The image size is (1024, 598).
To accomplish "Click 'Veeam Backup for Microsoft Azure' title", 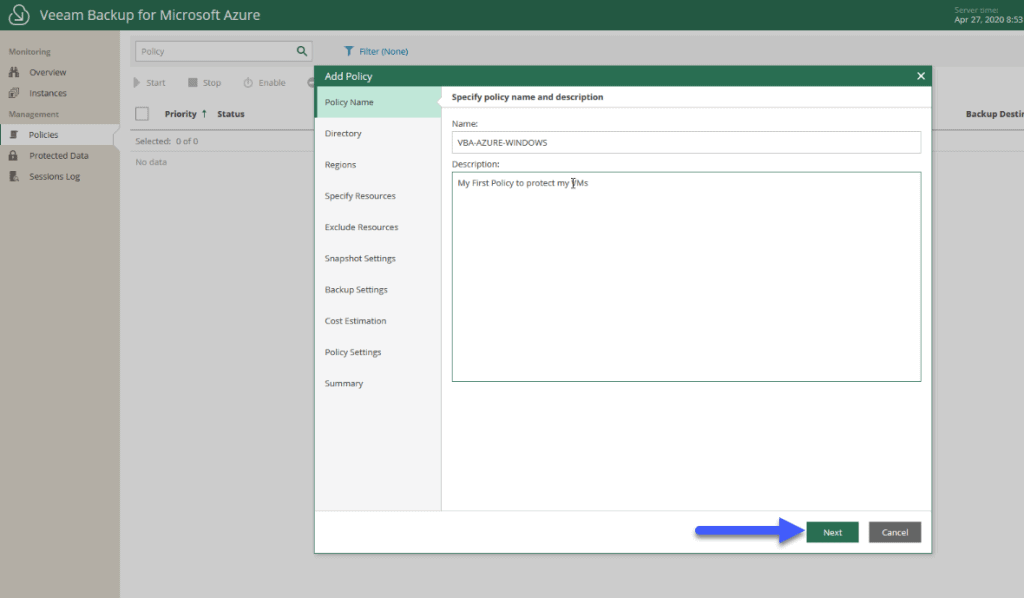I will pyautogui.click(x=150, y=14).
